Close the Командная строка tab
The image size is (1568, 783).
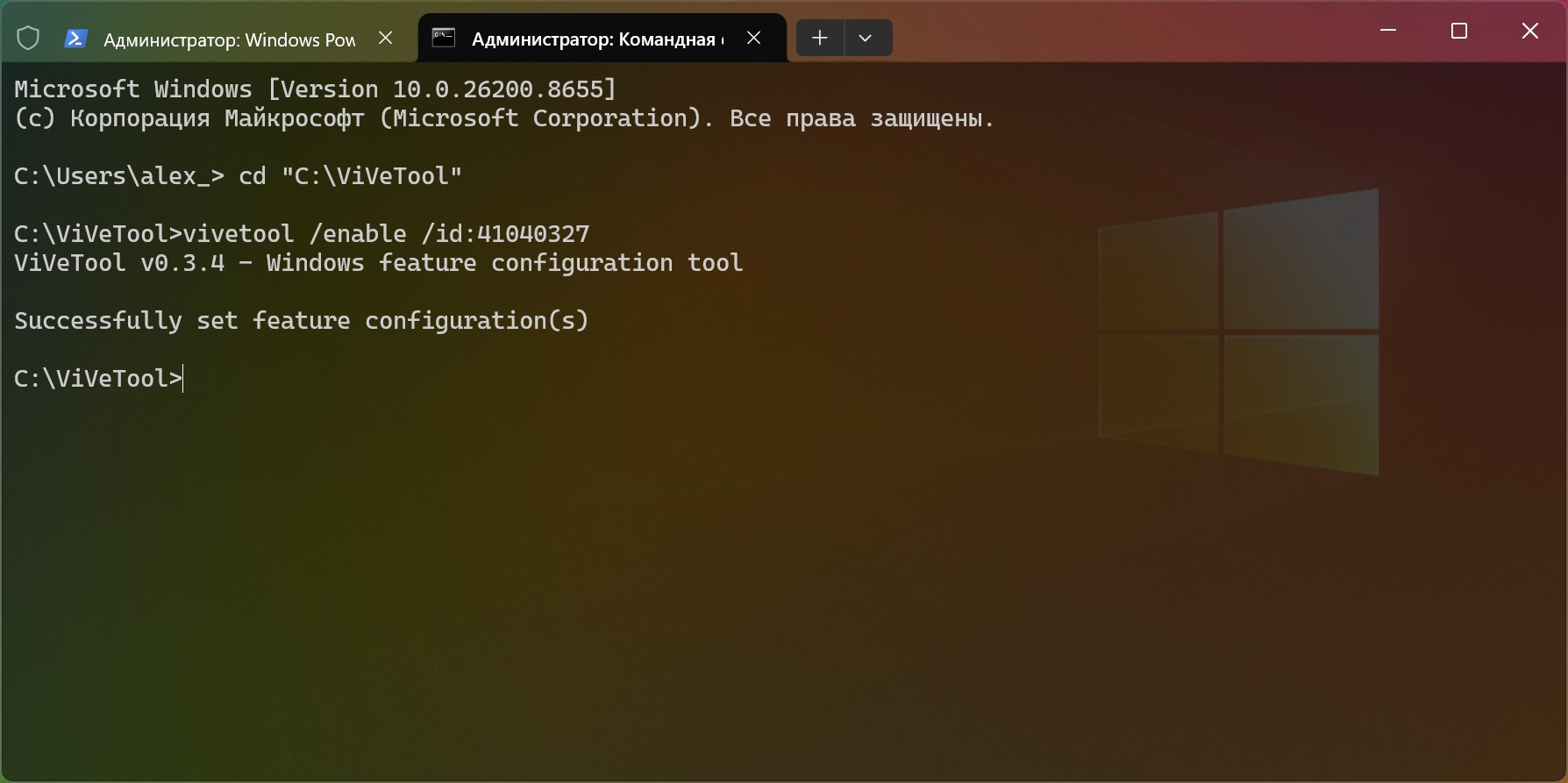pyautogui.click(x=753, y=38)
